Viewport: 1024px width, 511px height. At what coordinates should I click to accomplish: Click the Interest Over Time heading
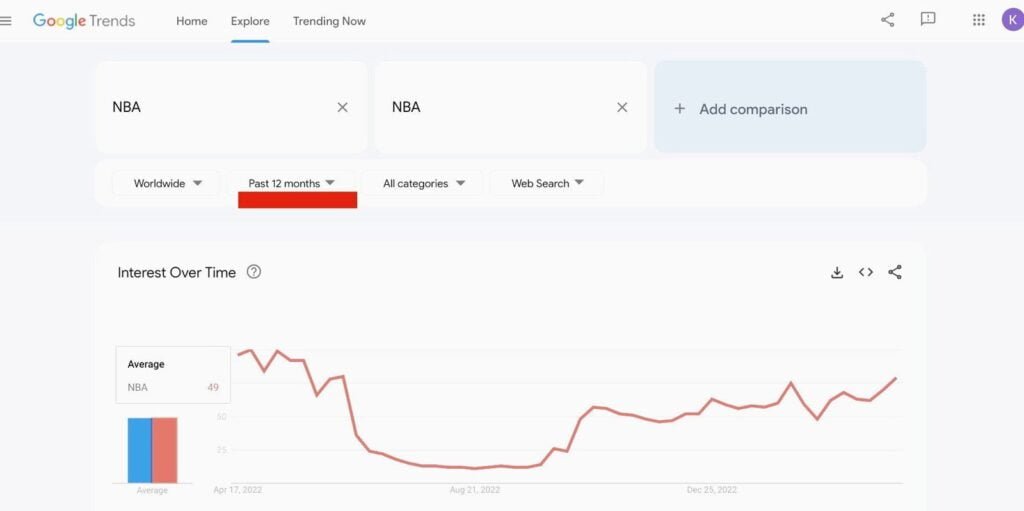[x=176, y=272]
